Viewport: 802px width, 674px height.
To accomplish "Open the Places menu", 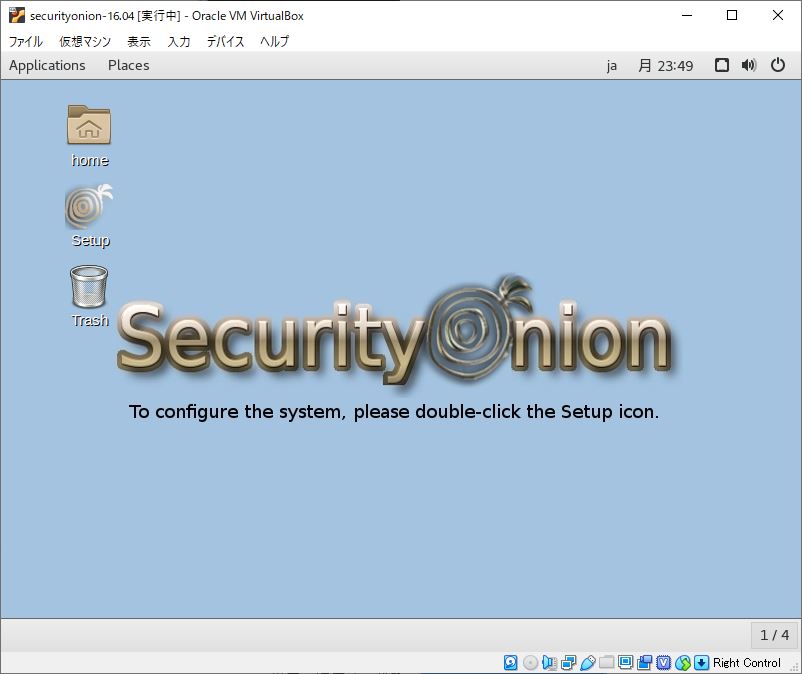I will [x=128, y=65].
